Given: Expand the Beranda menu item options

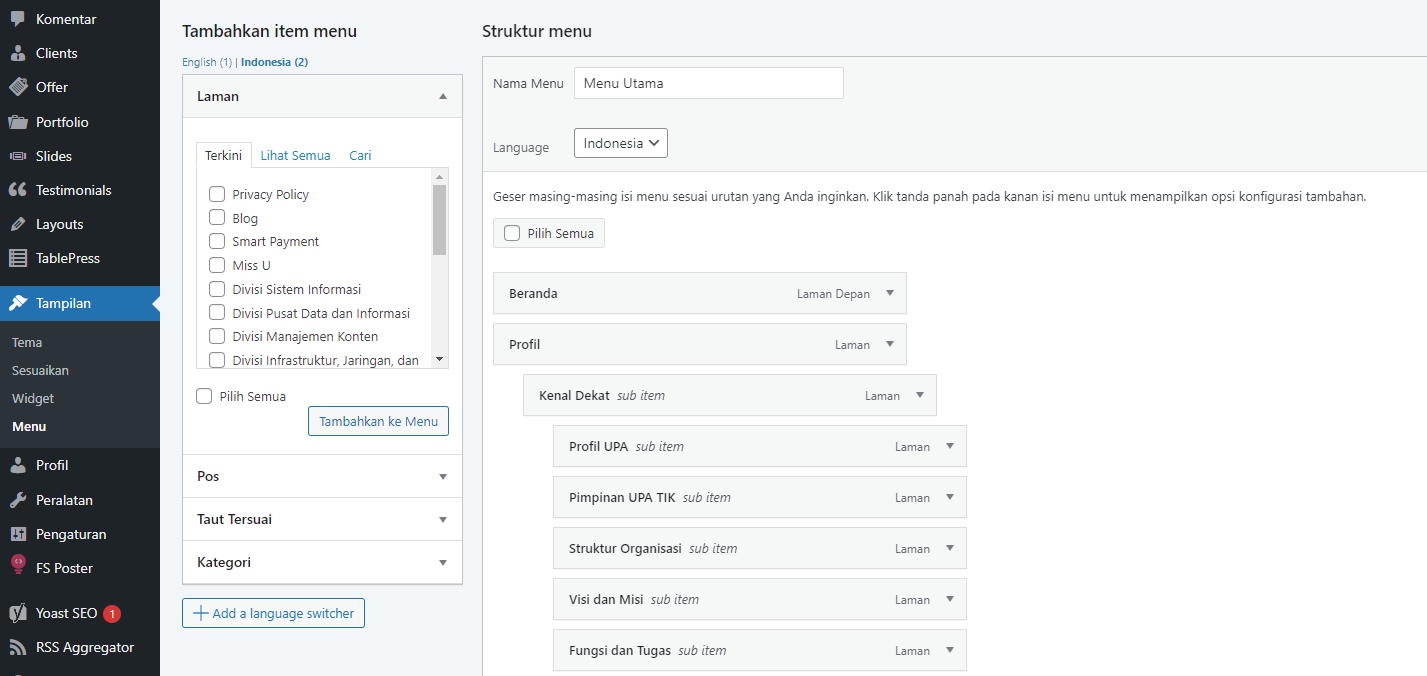Looking at the screenshot, I should [889, 293].
